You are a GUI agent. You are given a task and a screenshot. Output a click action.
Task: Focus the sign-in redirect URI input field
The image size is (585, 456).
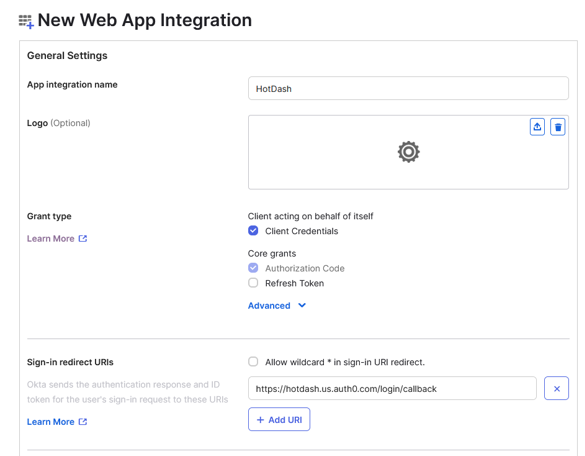392,388
